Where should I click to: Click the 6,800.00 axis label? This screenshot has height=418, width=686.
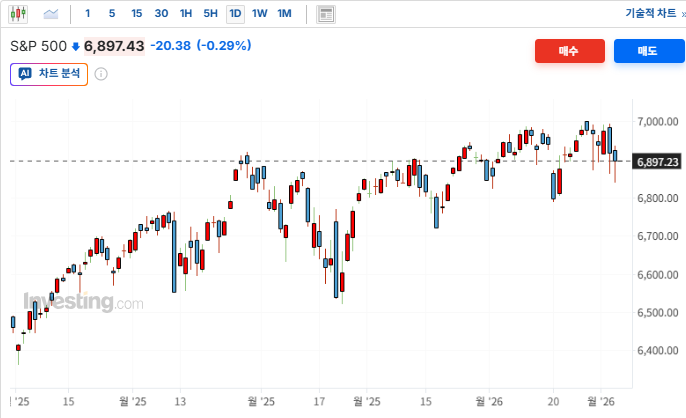(x=658, y=198)
